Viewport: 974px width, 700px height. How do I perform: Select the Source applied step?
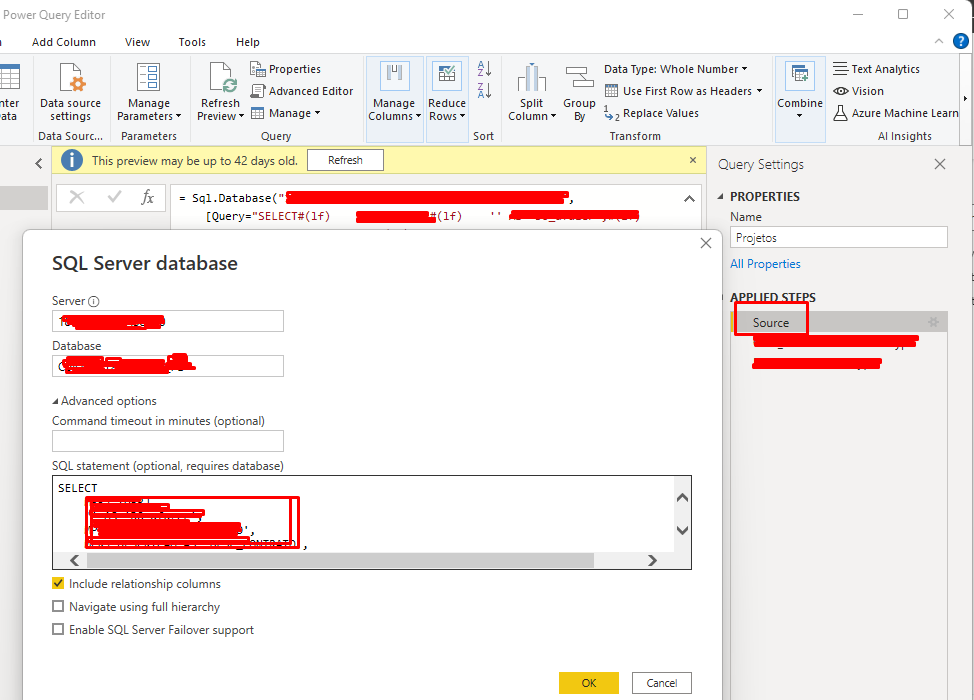(x=770, y=322)
